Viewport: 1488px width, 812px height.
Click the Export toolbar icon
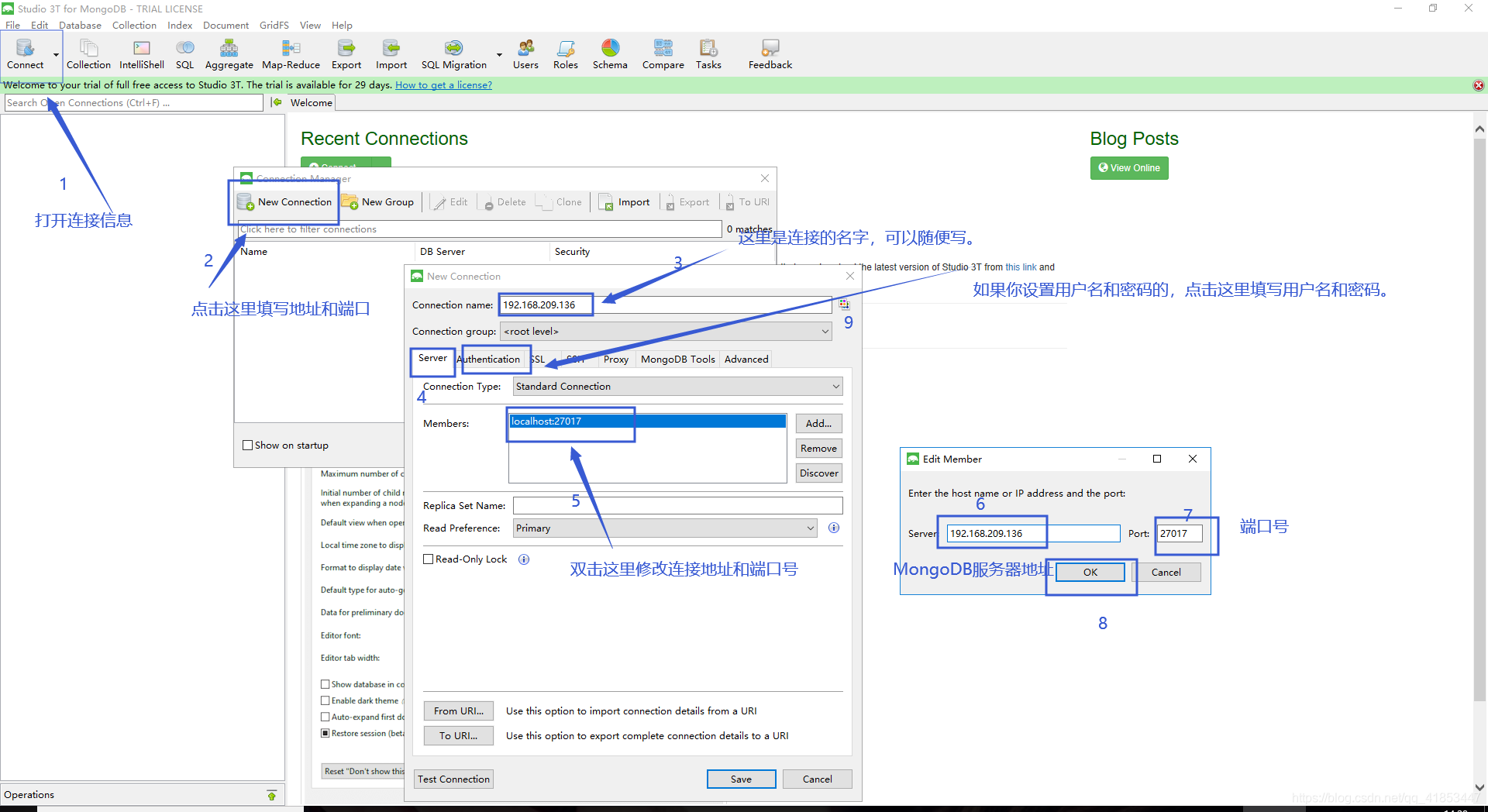coord(346,54)
